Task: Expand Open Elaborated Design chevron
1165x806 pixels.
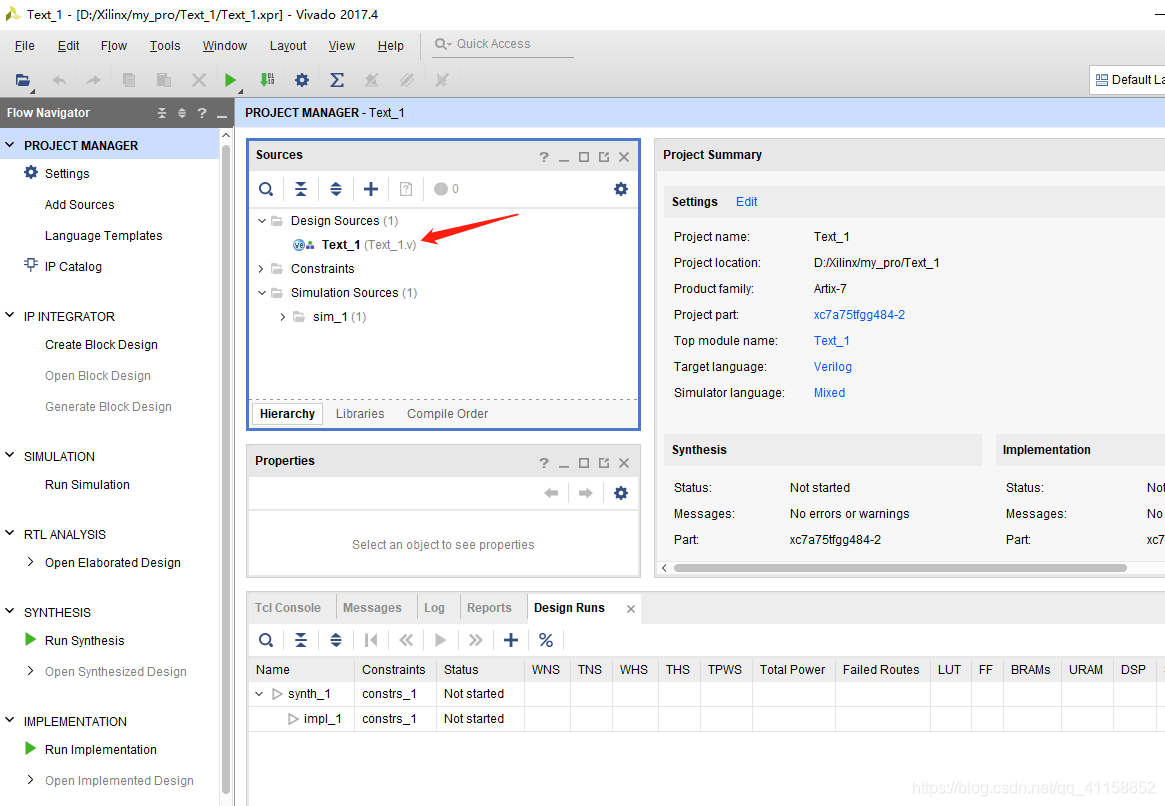Action: 30,562
